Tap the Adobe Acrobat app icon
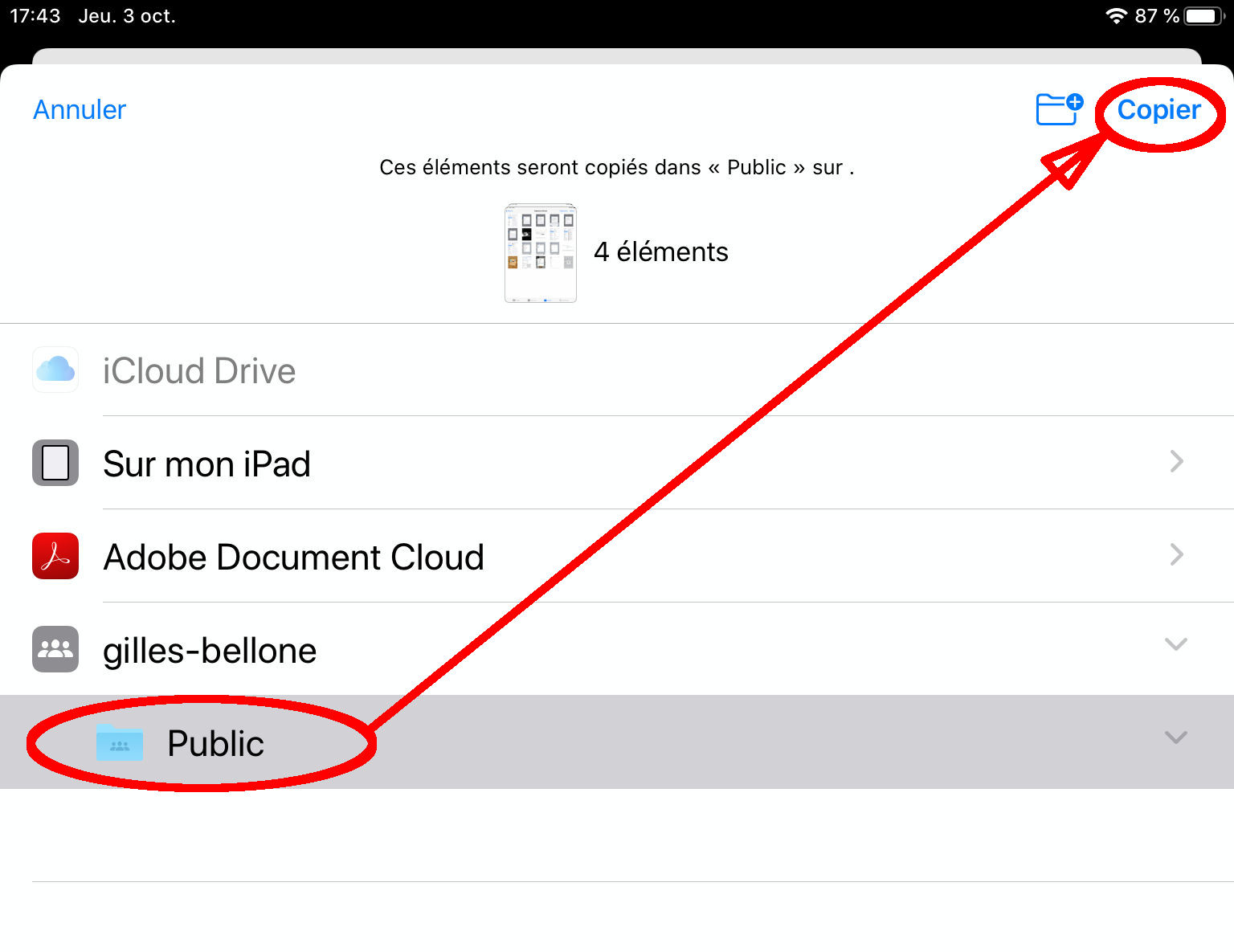The image size is (1234, 952). pos(55,556)
